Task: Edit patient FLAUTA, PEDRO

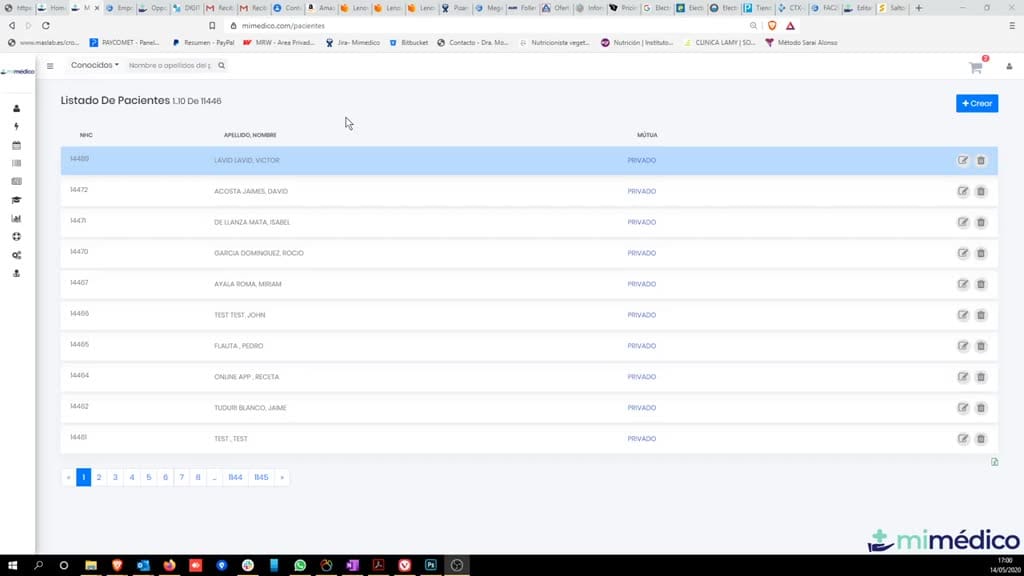Action: click(x=963, y=346)
